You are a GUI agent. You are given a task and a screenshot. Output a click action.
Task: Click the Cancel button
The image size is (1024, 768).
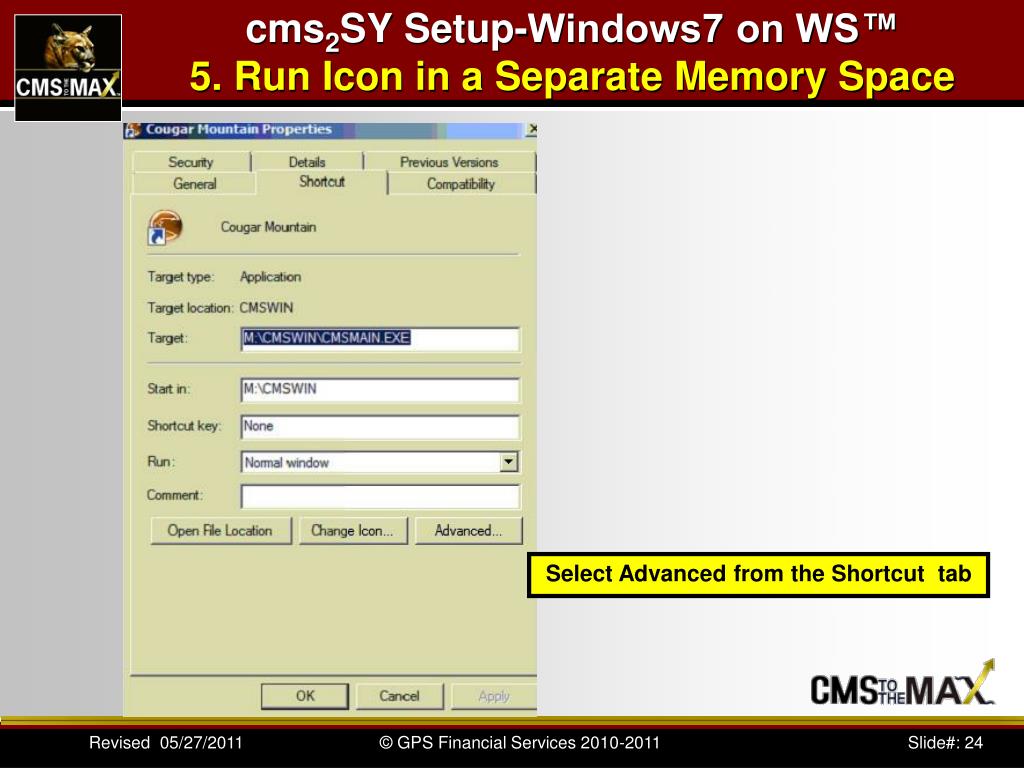point(400,696)
